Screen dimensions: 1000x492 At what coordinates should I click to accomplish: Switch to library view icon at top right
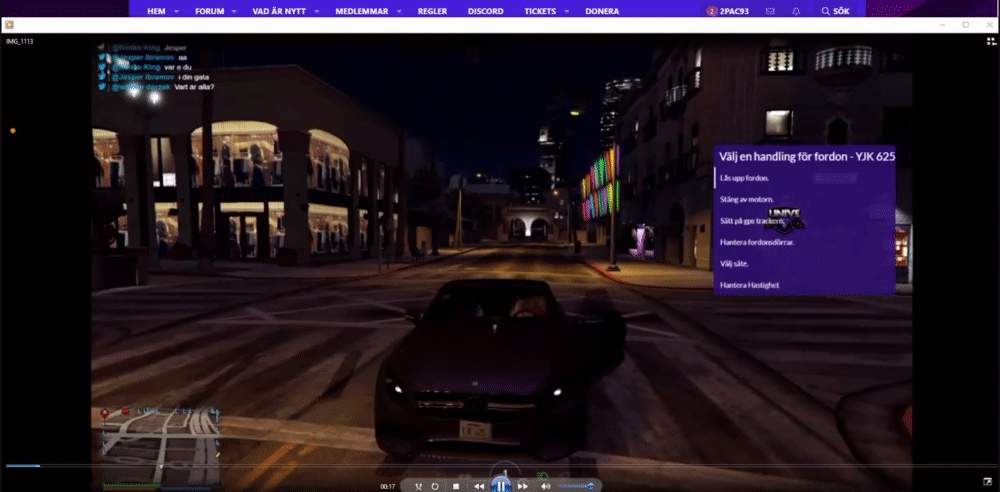(991, 41)
